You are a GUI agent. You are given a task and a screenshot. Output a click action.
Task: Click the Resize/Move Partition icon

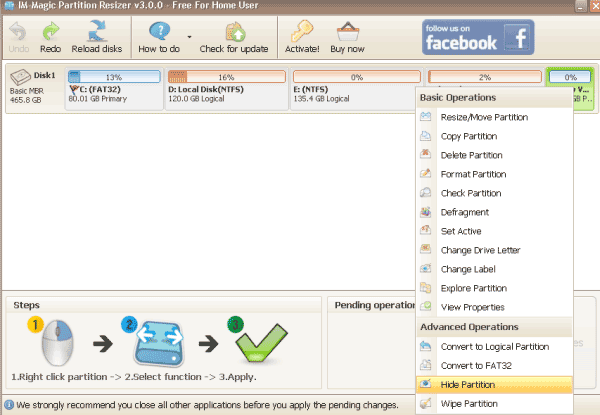(x=426, y=116)
